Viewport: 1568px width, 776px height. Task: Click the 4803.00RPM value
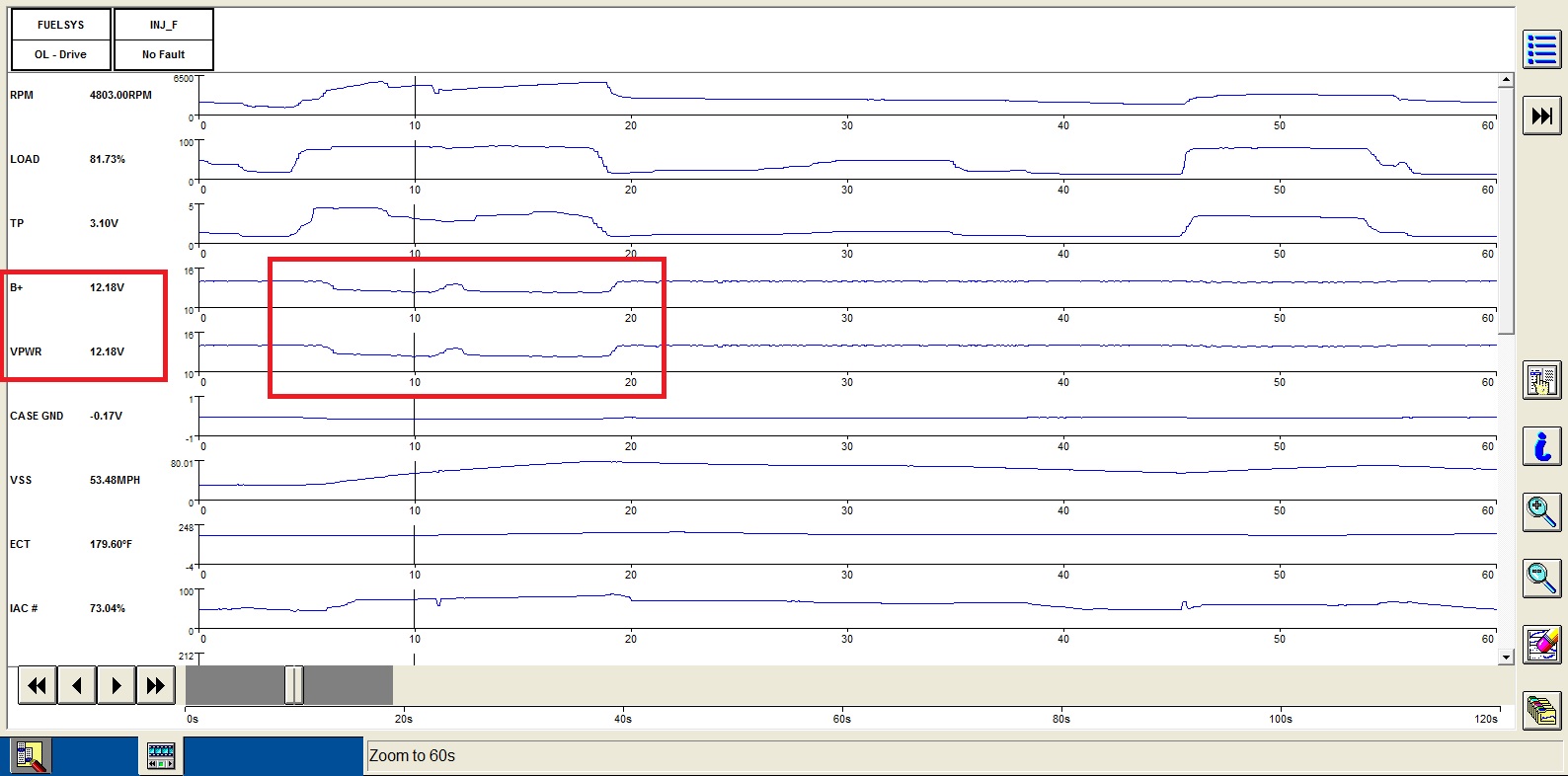pos(120,95)
